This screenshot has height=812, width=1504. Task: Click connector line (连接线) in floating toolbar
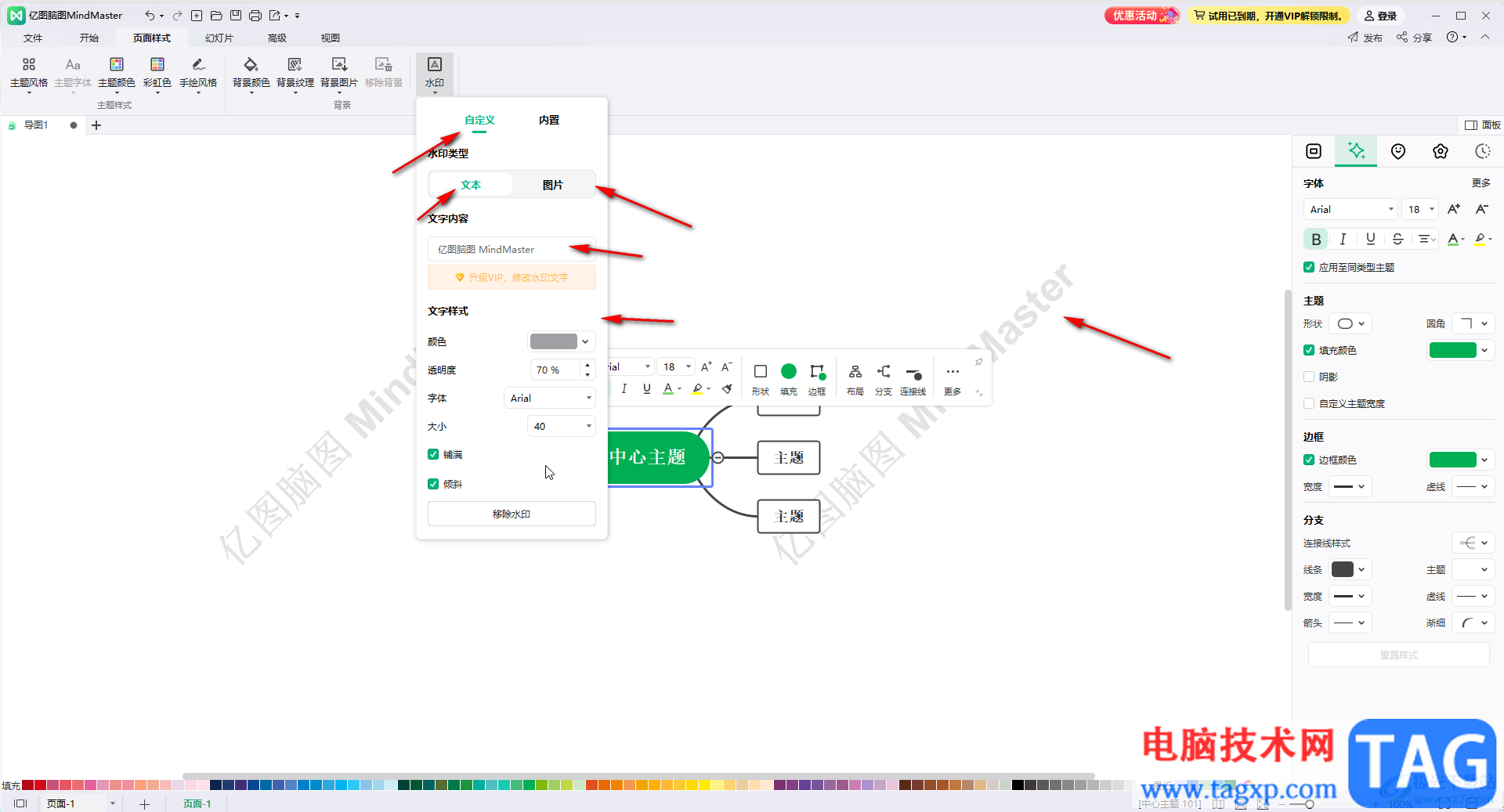(x=913, y=379)
